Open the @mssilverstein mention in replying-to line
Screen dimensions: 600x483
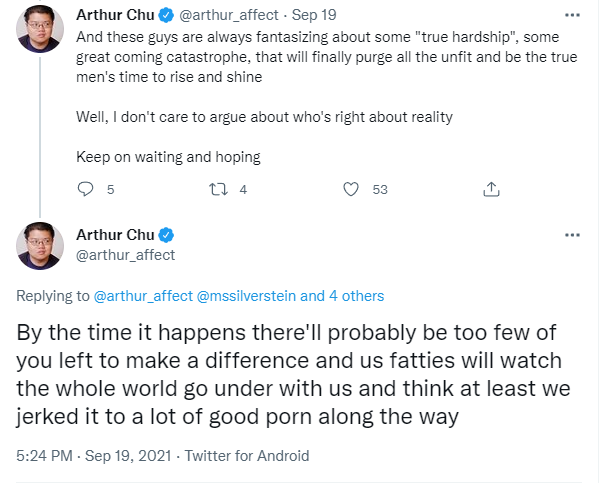[246, 296]
